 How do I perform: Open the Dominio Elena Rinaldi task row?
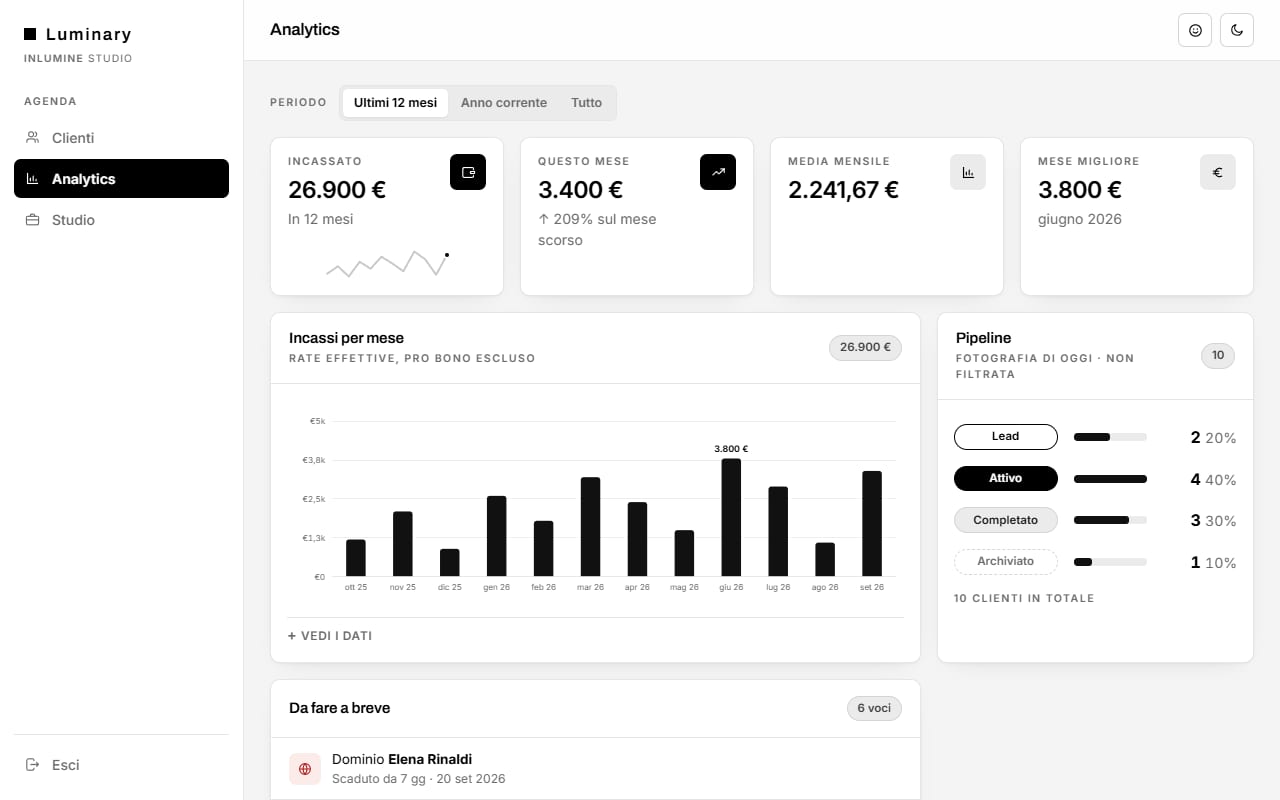point(595,769)
